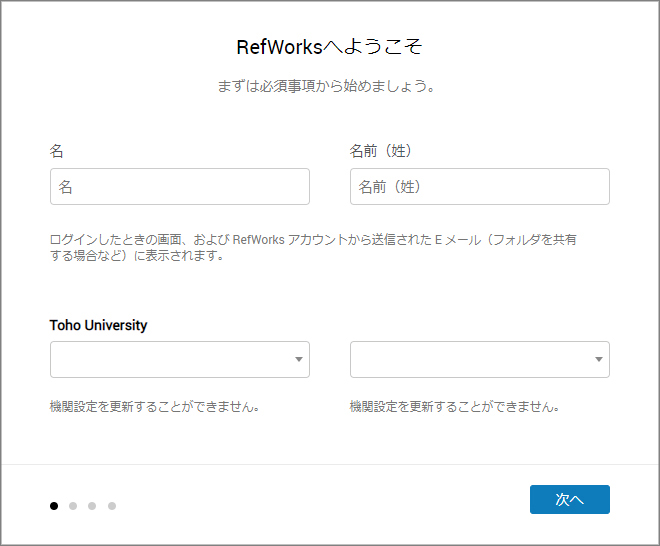Click the left 機関設定を更新することができません note
660x546 pixels.
click(x=154, y=407)
